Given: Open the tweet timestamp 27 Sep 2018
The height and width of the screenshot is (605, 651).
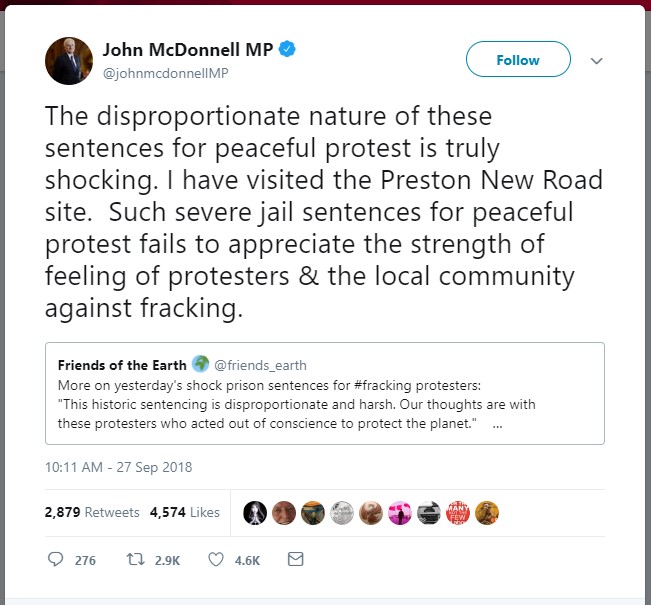Looking at the screenshot, I should pos(118,467).
